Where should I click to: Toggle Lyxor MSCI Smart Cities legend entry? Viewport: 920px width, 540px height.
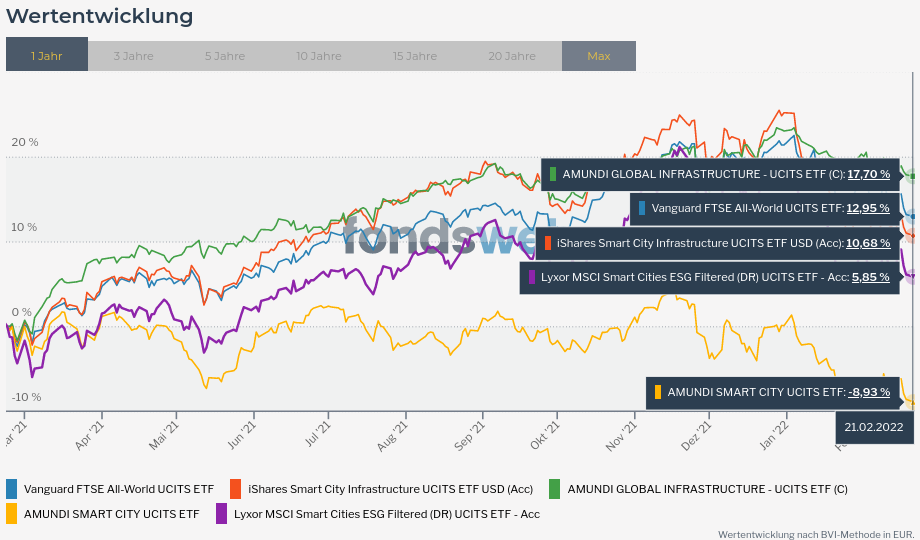[386, 514]
